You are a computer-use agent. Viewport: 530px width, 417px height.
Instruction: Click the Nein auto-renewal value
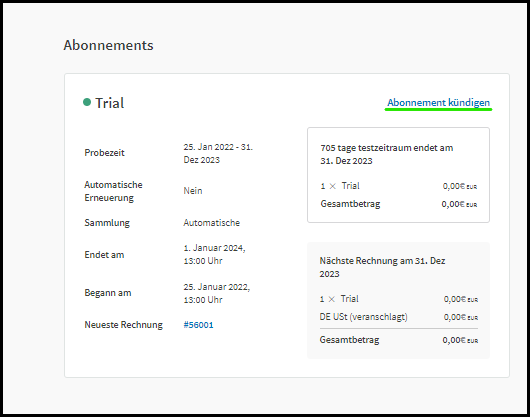tap(193, 191)
